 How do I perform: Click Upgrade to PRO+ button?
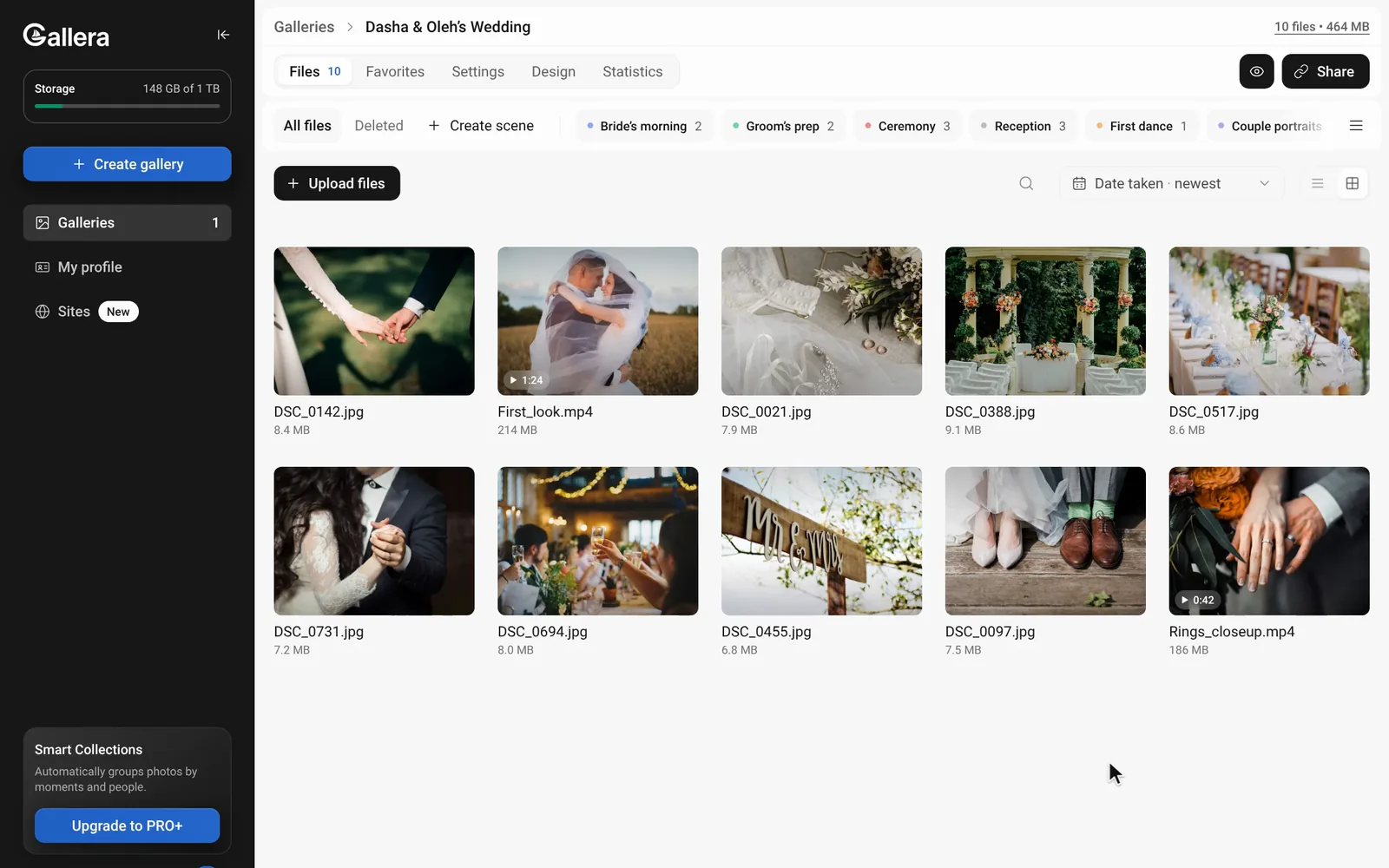pos(127,825)
